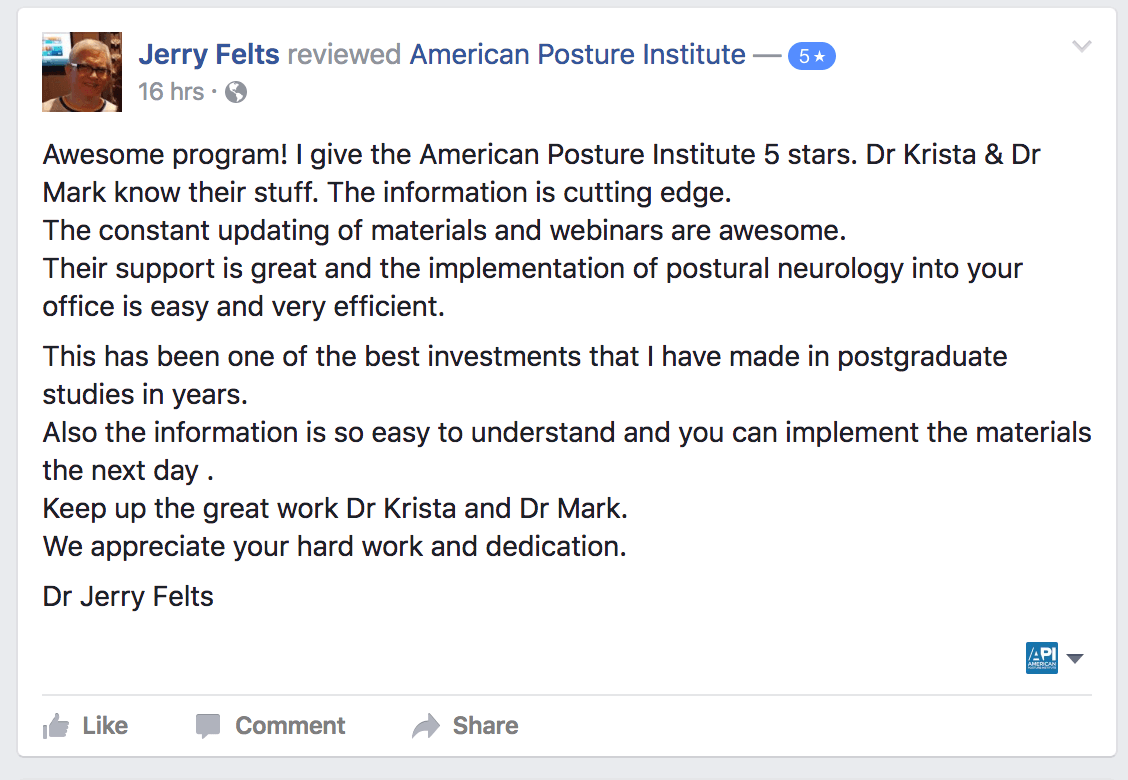Click Jerry Felts profile picture thumbnail
Viewport: 1128px width, 780px height.
coord(82,72)
